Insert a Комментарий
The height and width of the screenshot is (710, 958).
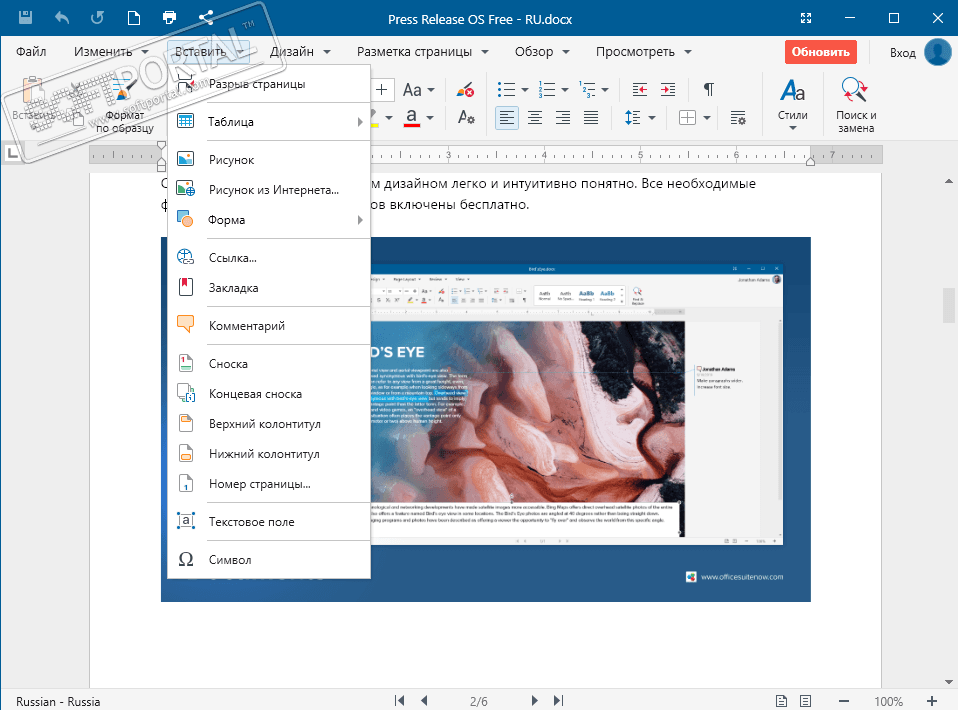269,325
